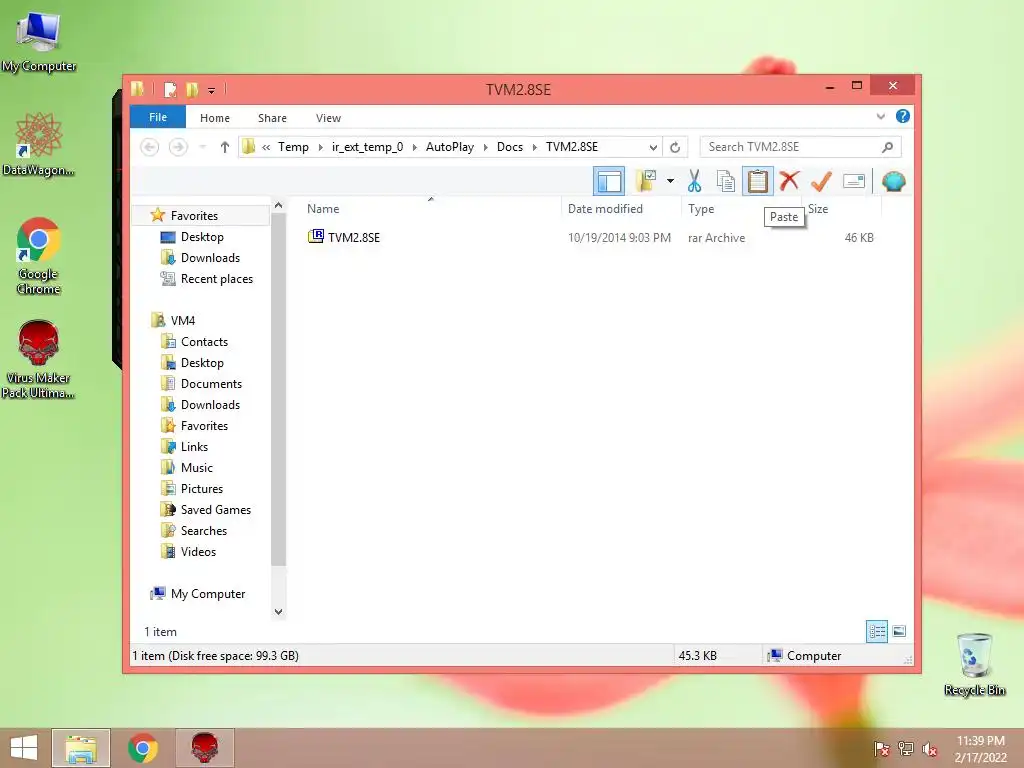This screenshot has width=1024, height=768.
Task: Open the address bar history dropdown
Action: tap(652, 148)
